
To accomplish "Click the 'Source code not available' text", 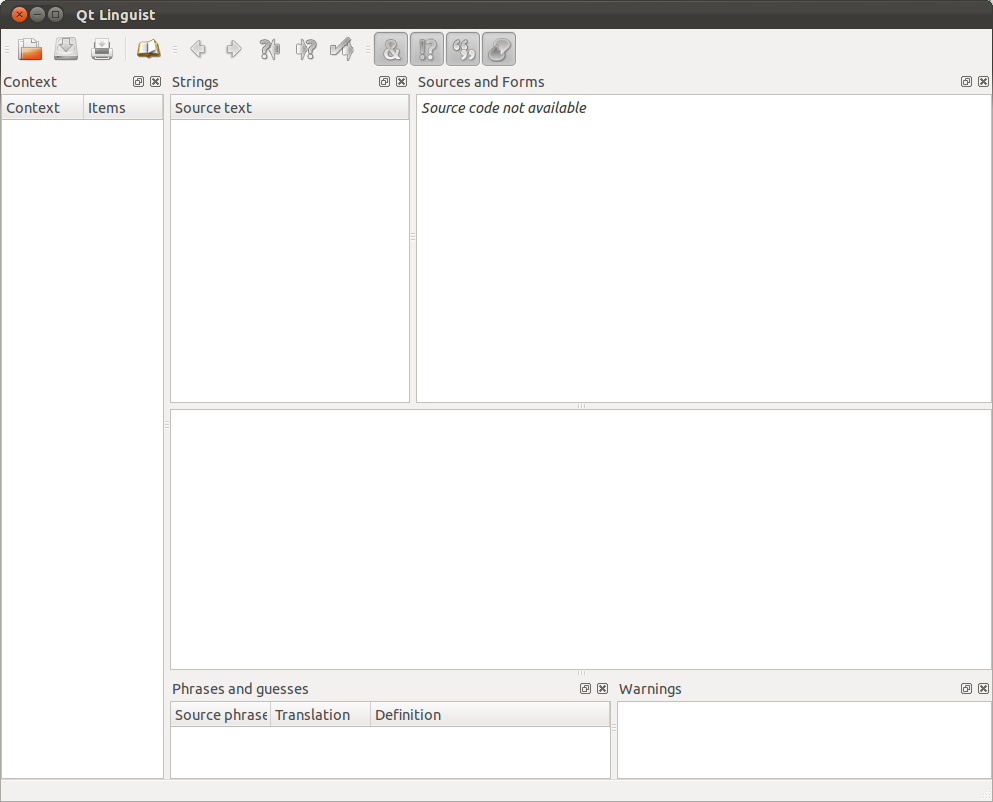I will tap(504, 108).
